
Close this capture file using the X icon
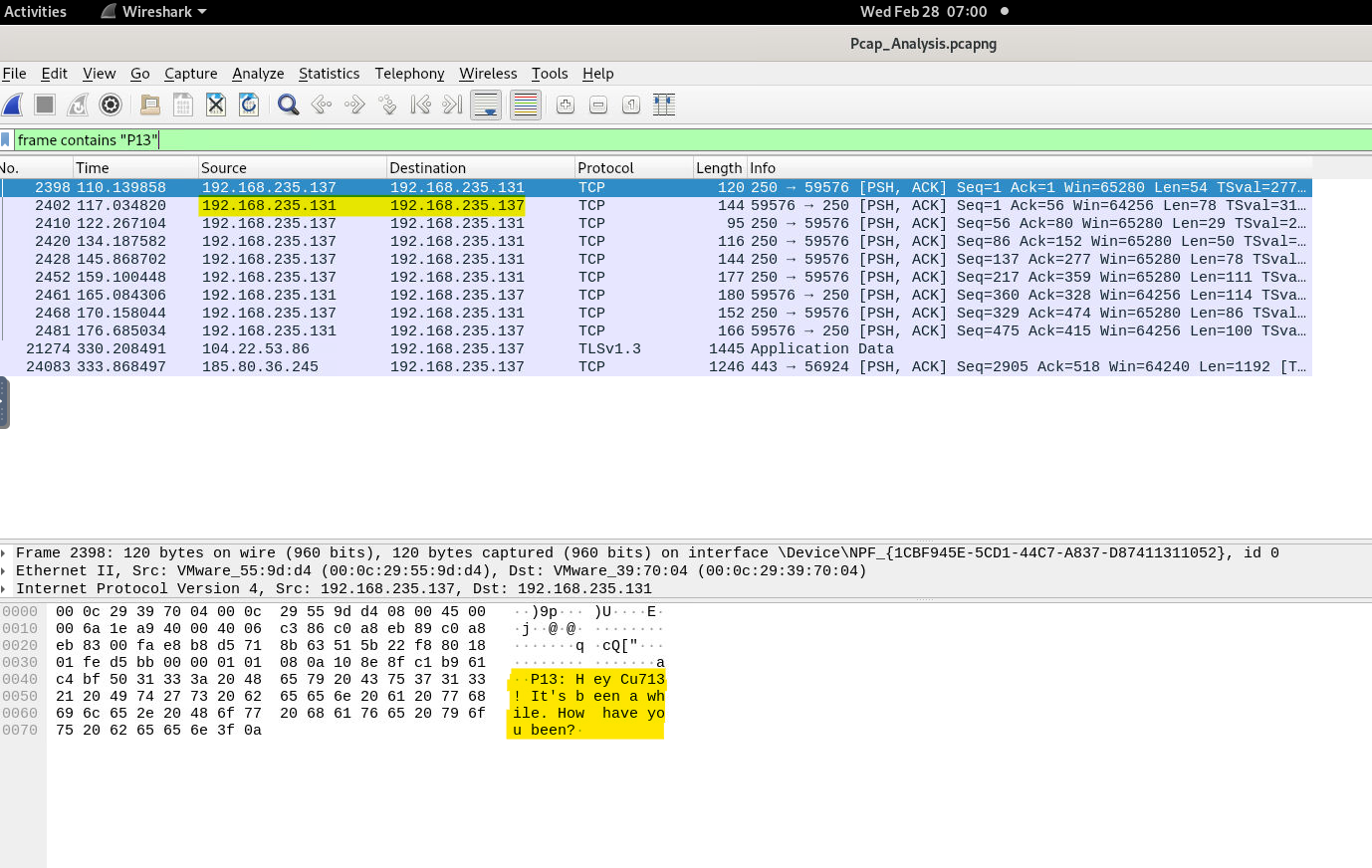[x=216, y=105]
